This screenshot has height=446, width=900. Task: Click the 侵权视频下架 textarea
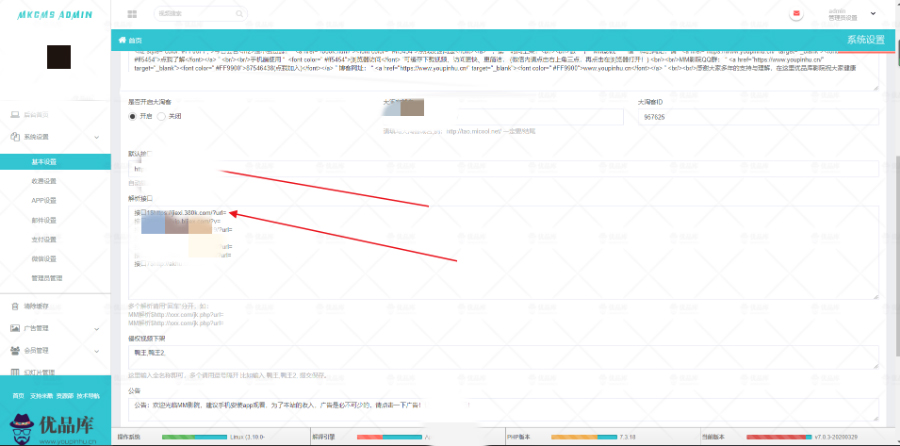coord(503,357)
